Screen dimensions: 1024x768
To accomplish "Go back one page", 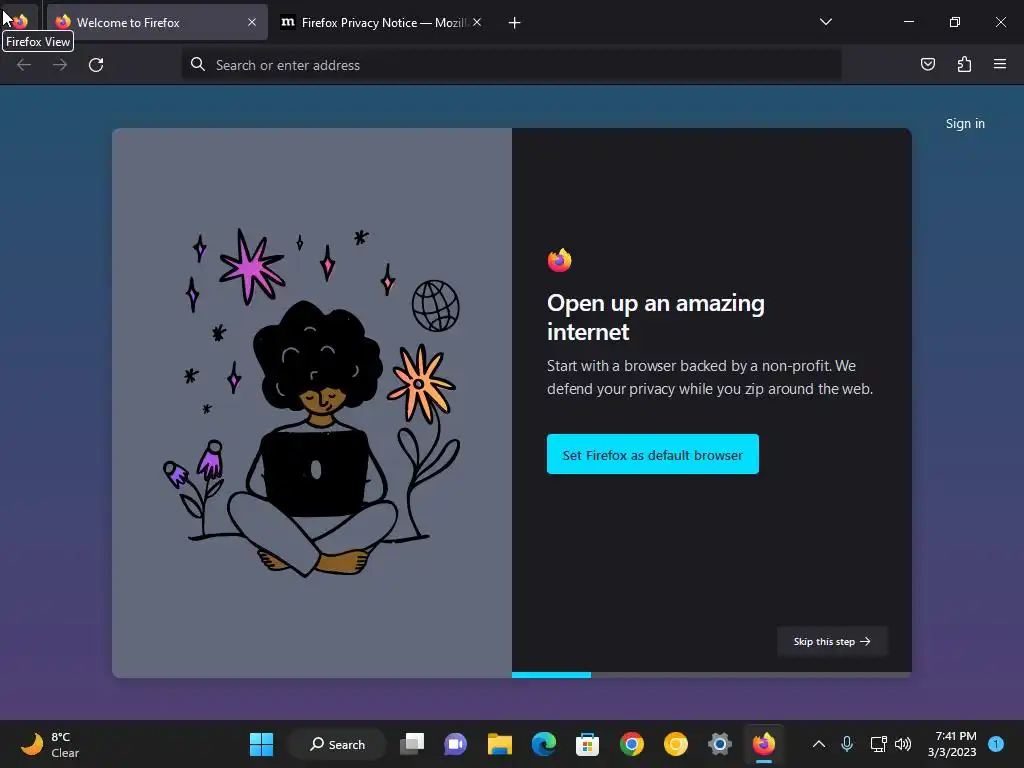I will pyautogui.click(x=24, y=65).
